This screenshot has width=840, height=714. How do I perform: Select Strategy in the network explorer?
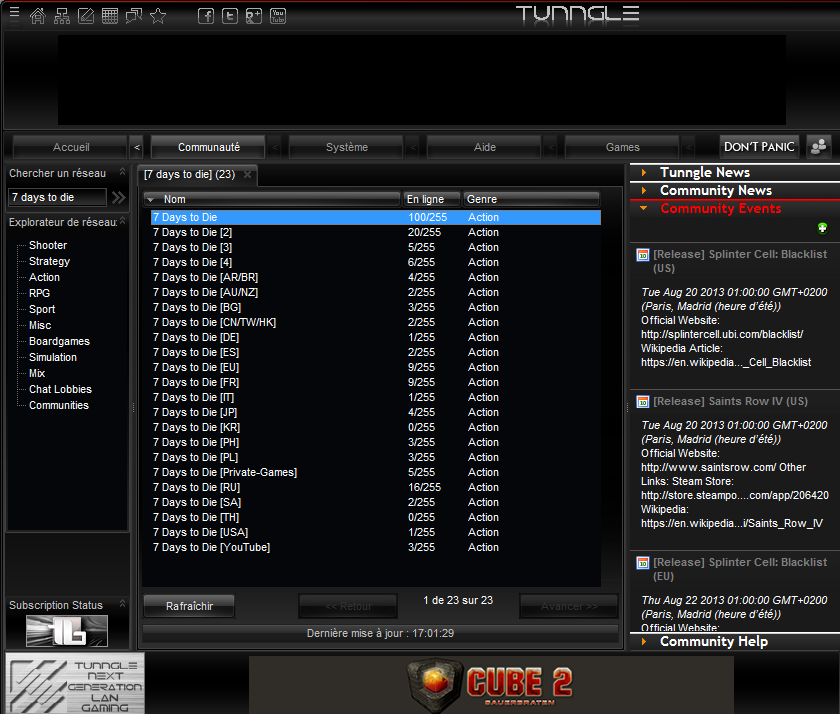click(x=49, y=261)
